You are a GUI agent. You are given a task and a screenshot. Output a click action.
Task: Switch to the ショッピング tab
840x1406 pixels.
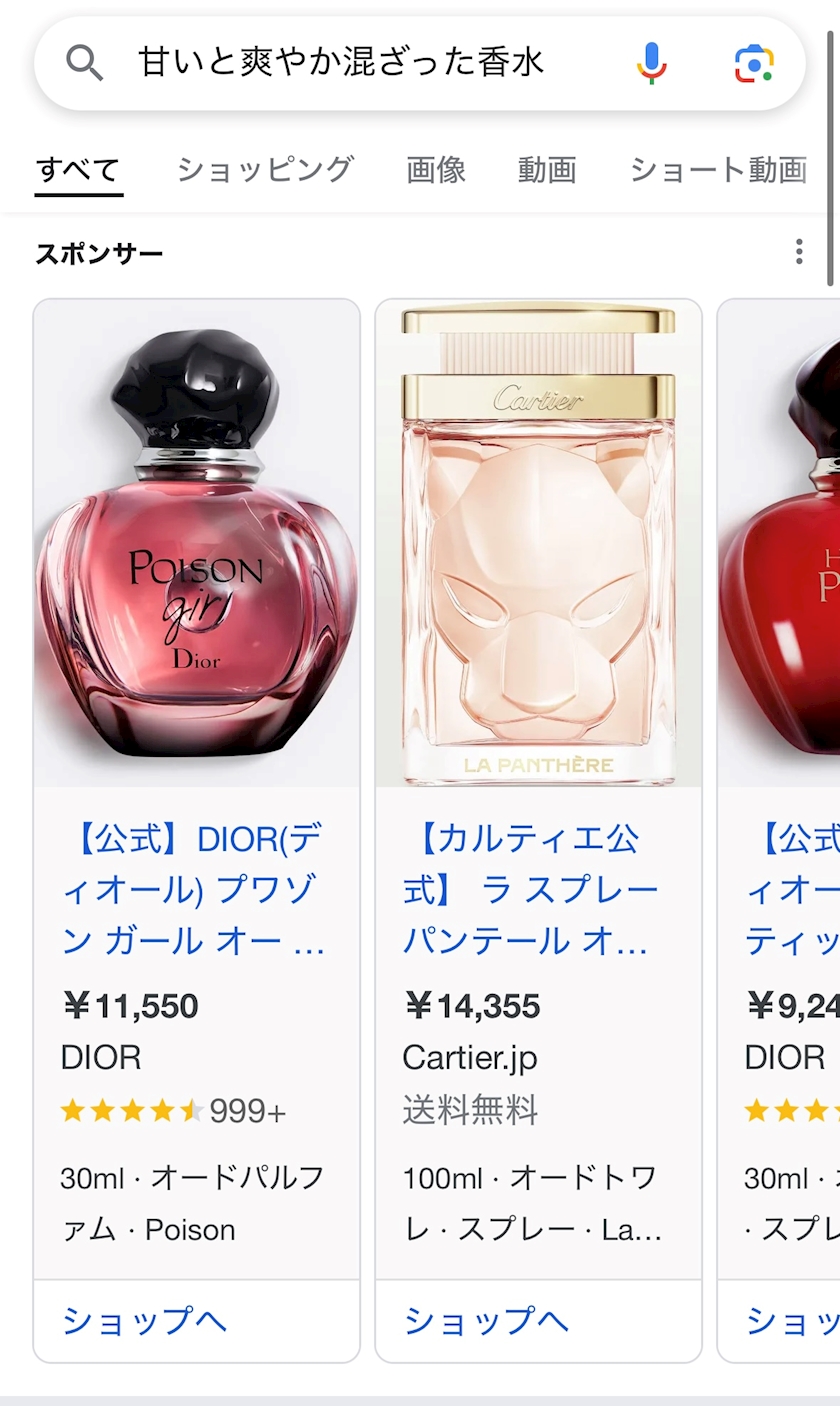(x=265, y=170)
